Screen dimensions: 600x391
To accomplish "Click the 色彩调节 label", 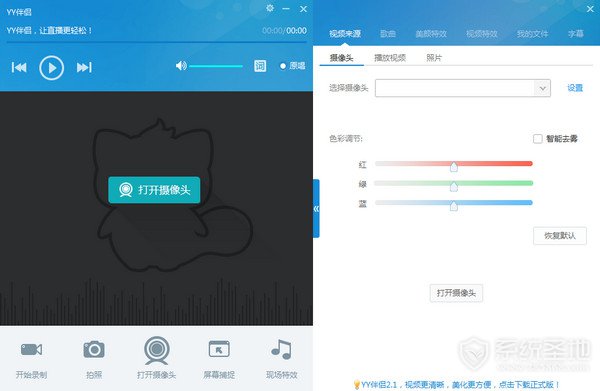I will (346, 138).
